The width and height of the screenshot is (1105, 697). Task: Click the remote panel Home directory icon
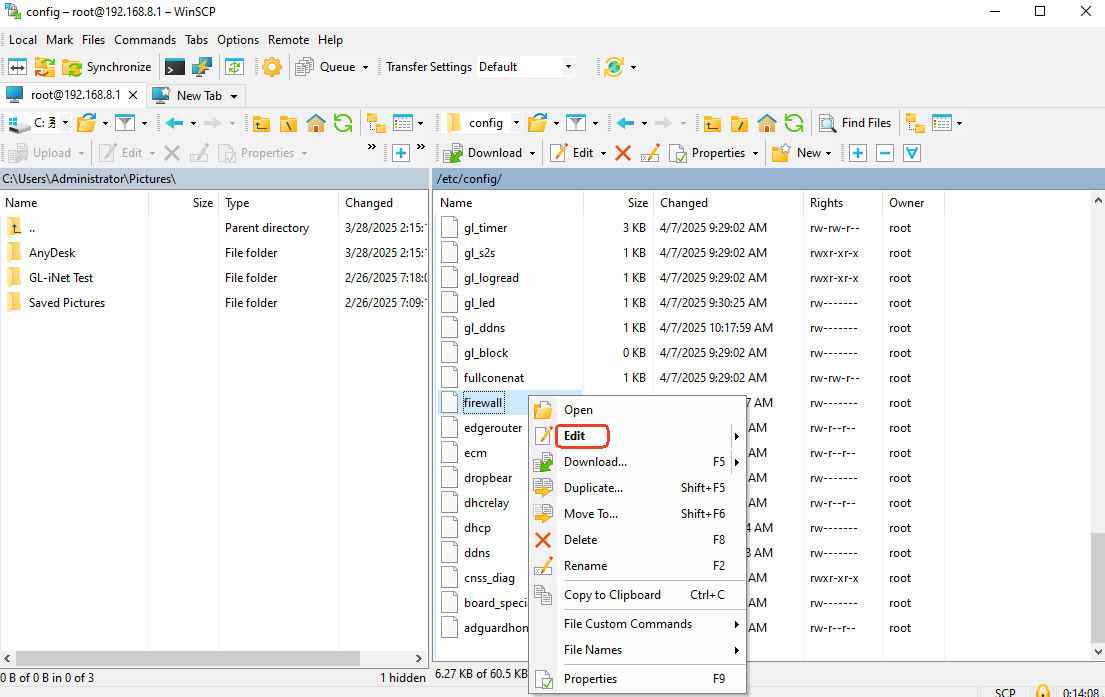coord(767,123)
